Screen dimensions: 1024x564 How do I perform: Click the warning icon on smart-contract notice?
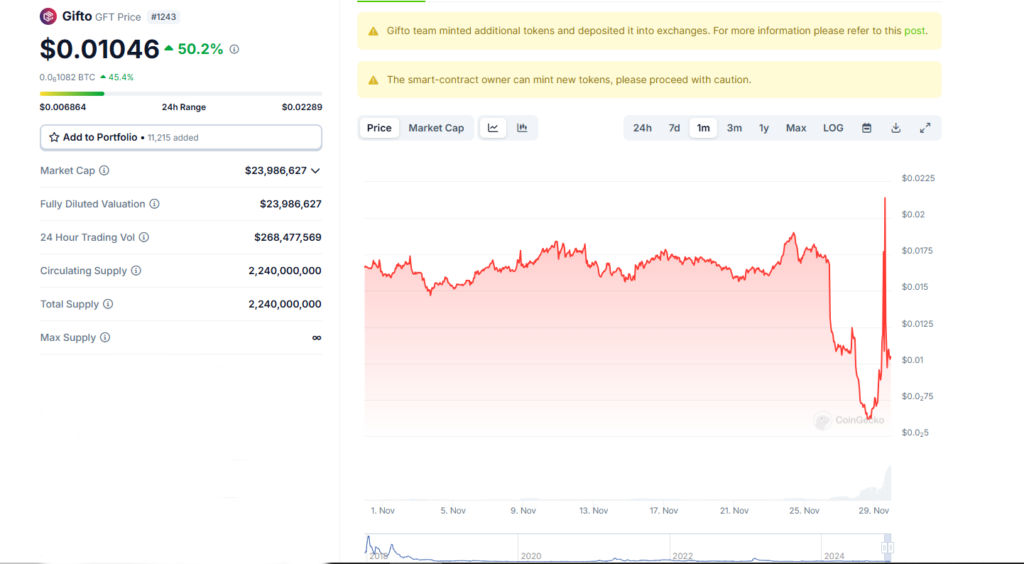point(374,80)
